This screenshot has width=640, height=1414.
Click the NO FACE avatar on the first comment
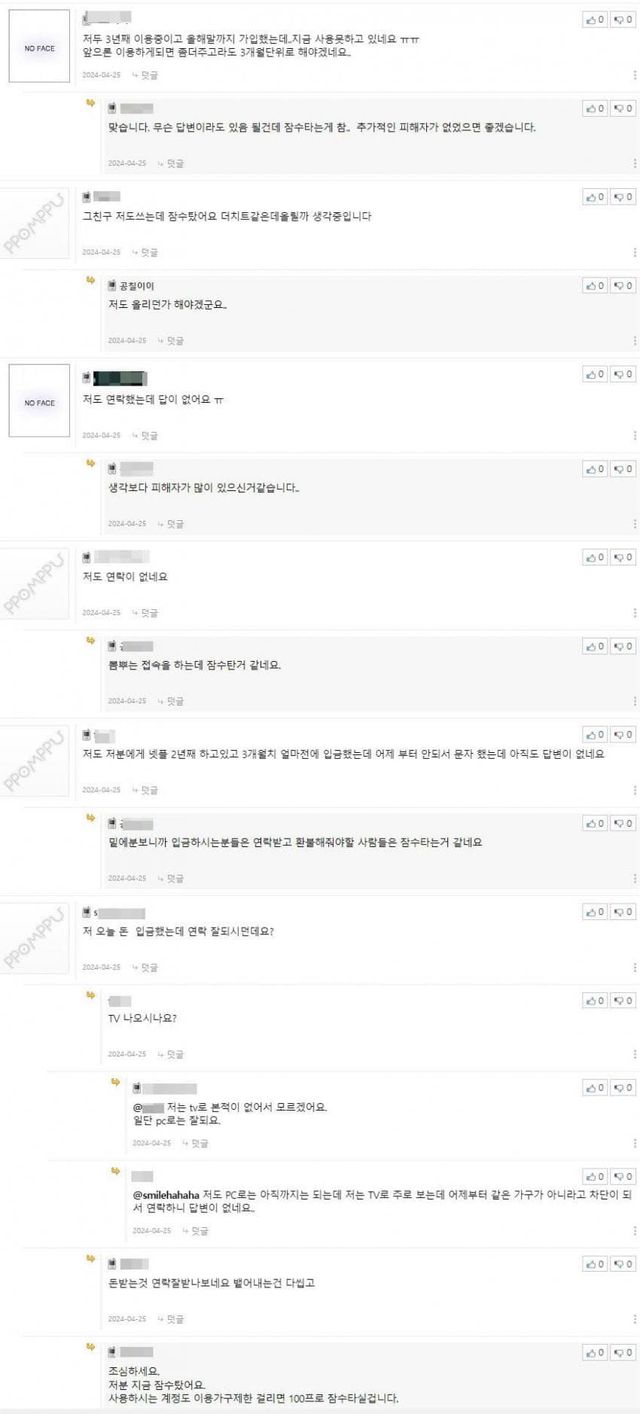point(40,47)
